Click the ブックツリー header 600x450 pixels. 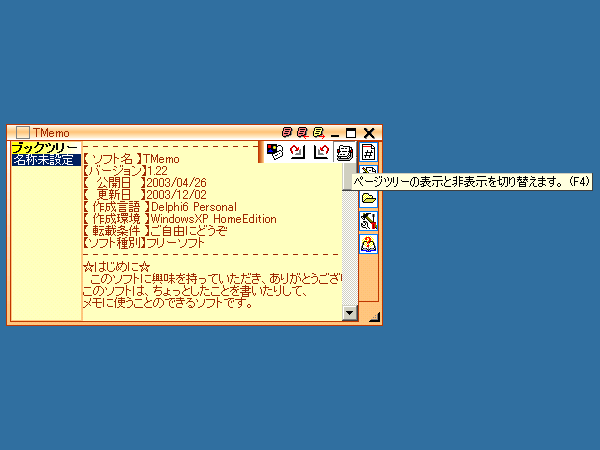tap(45, 148)
